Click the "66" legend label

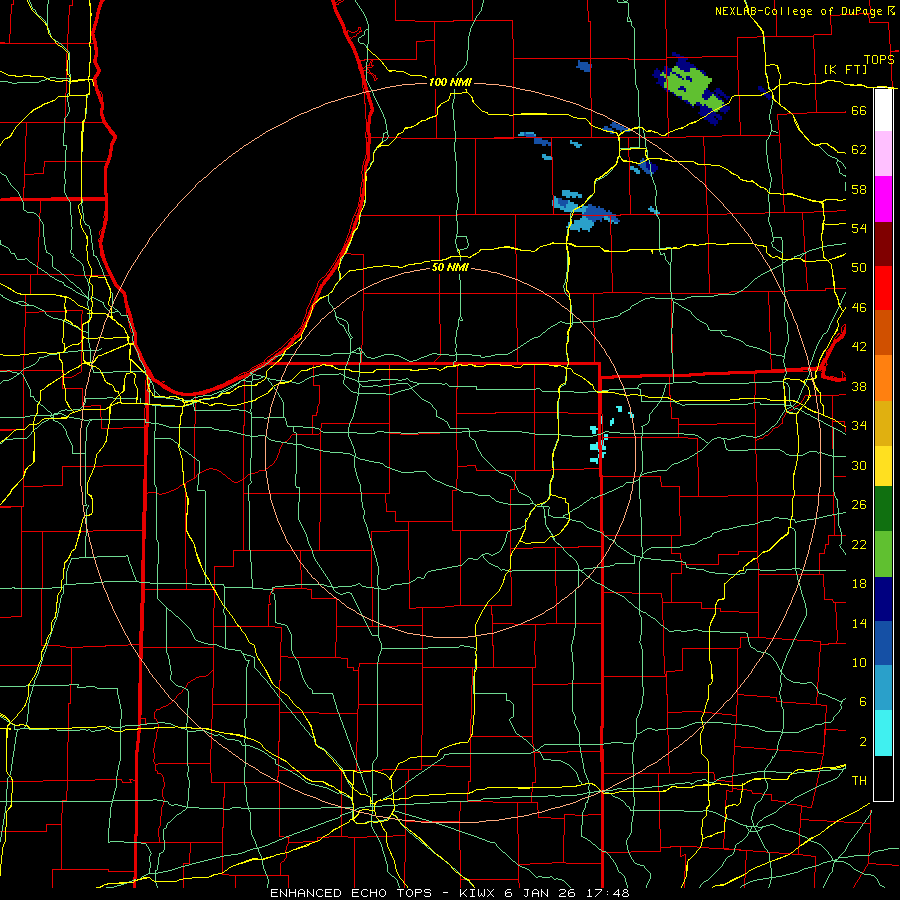pyautogui.click(x=859, y=110)
